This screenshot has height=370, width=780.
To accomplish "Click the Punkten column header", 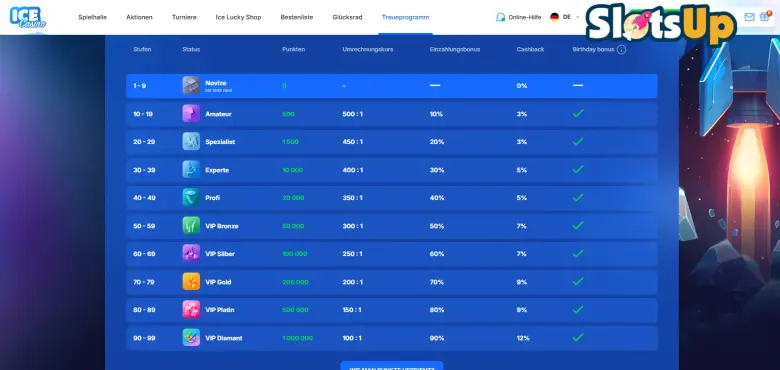I will 293,50.
